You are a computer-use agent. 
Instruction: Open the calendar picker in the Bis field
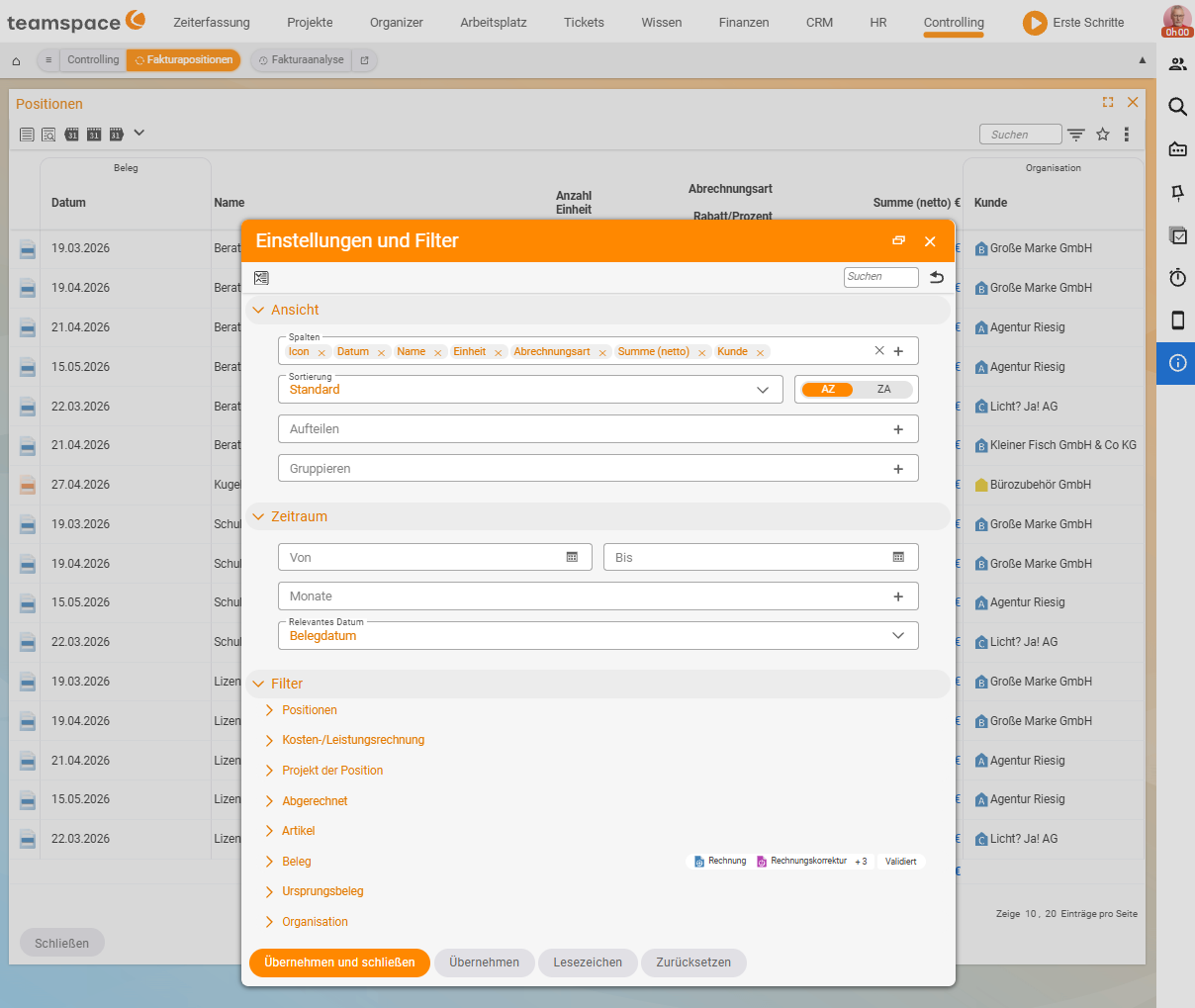pos(898,557)
